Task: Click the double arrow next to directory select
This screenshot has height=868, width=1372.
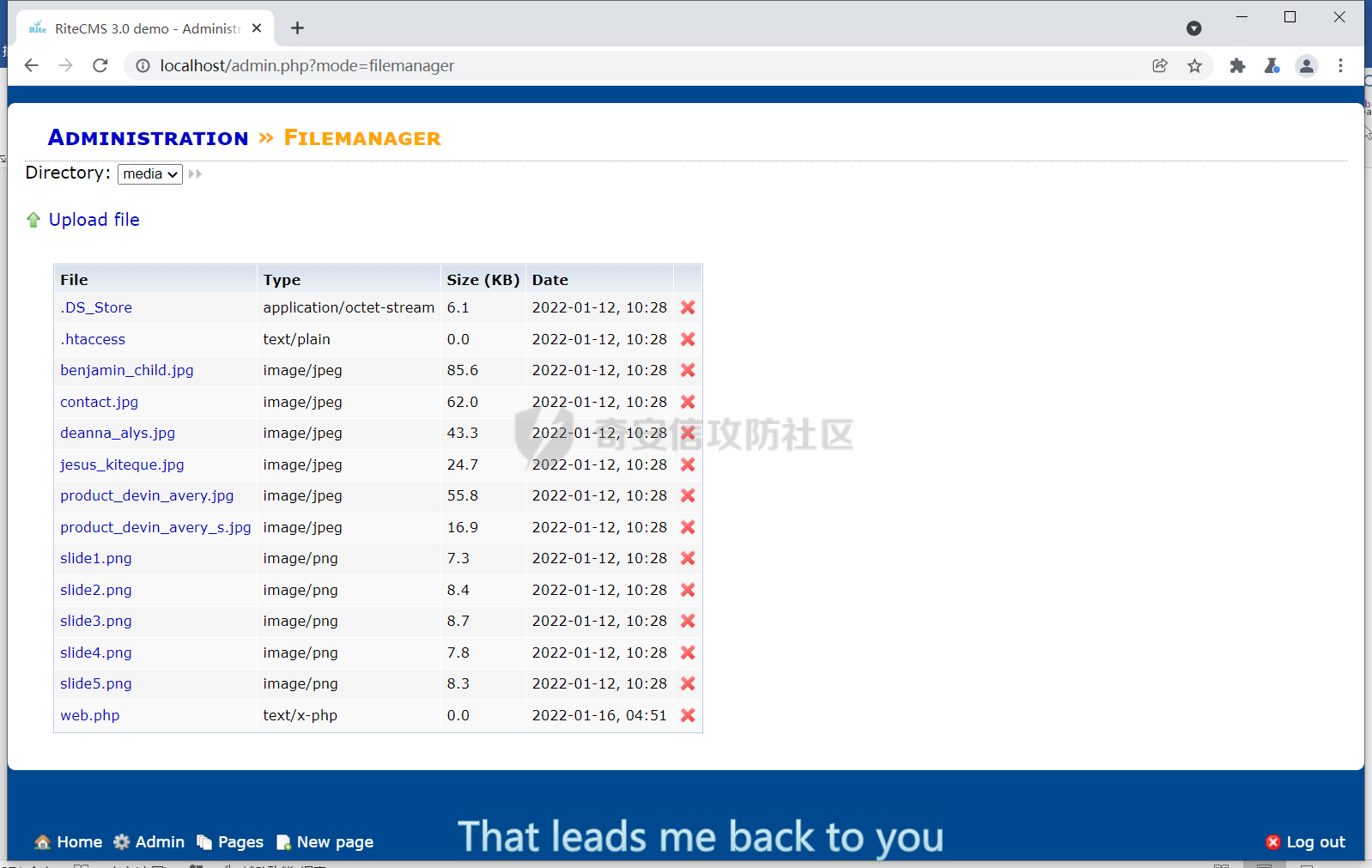Action: (196, 174)
